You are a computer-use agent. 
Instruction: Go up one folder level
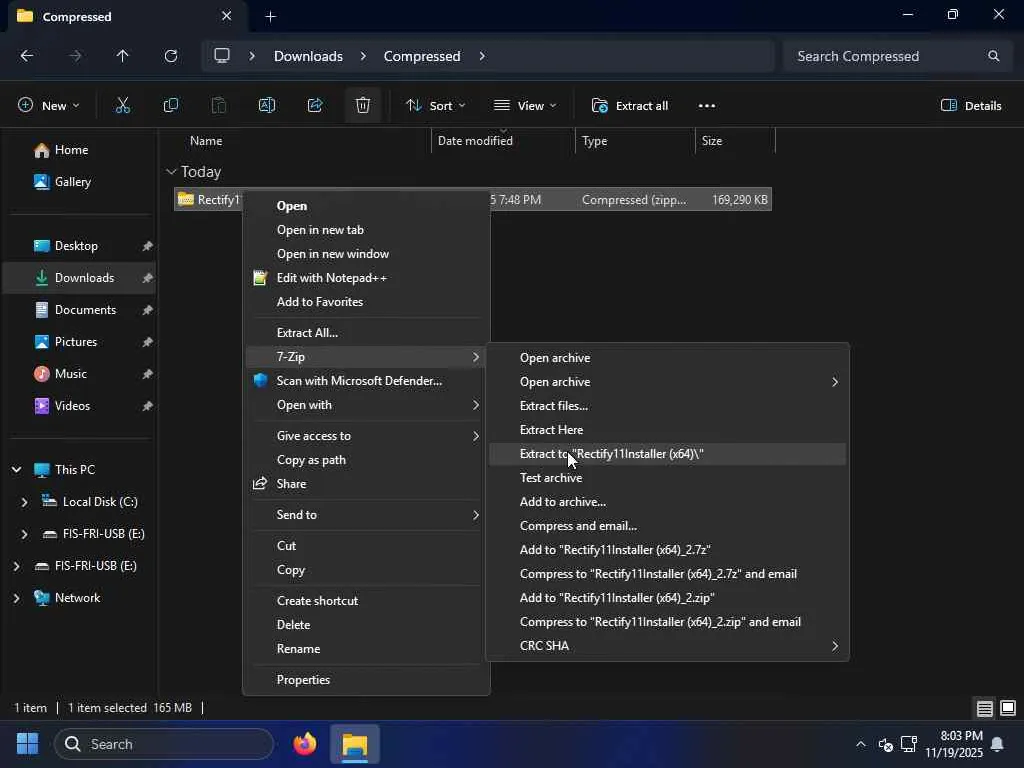(123, 56)
